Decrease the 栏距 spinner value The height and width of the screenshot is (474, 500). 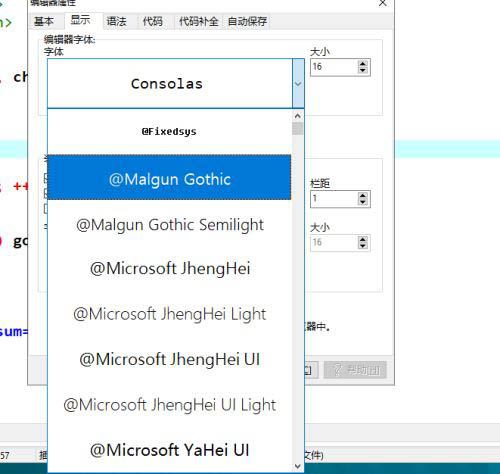(x=362, y=202)
